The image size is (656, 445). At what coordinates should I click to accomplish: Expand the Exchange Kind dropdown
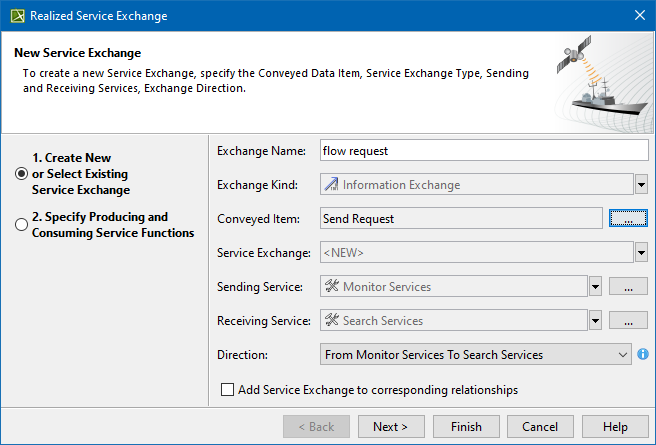[641, 185]
